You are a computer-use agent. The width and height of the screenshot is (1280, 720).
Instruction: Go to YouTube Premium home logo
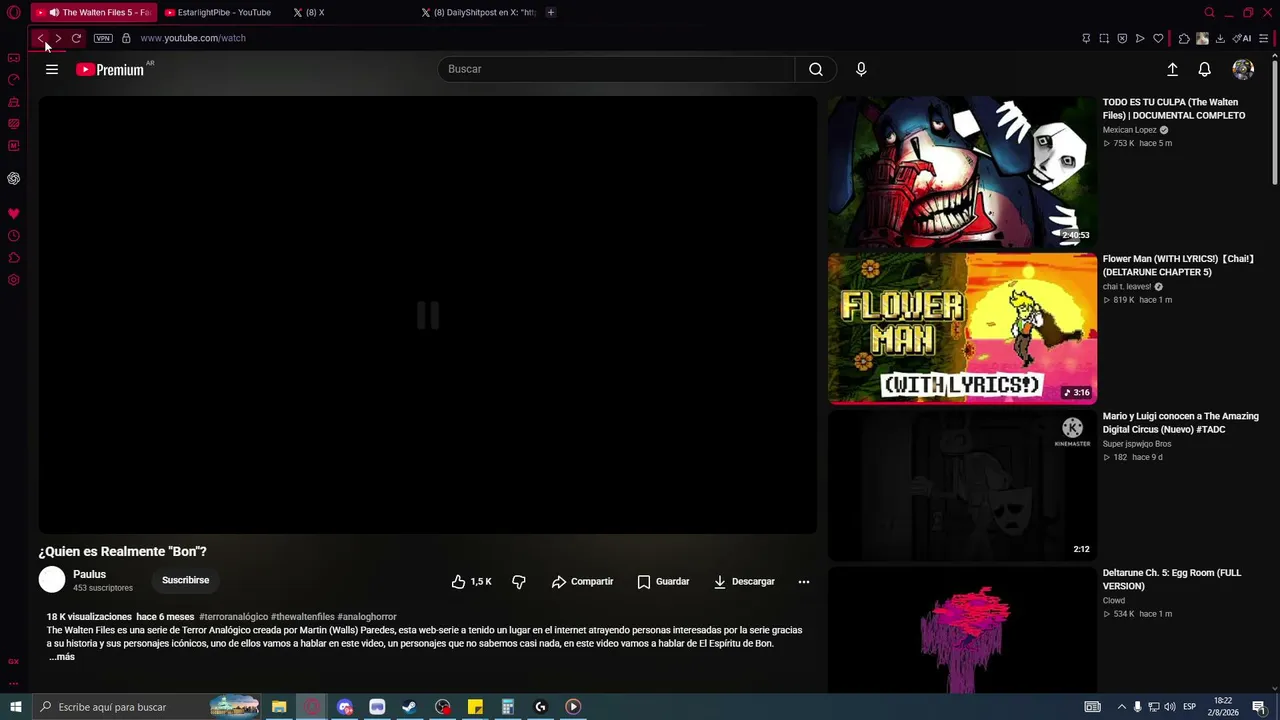[110, 69]
